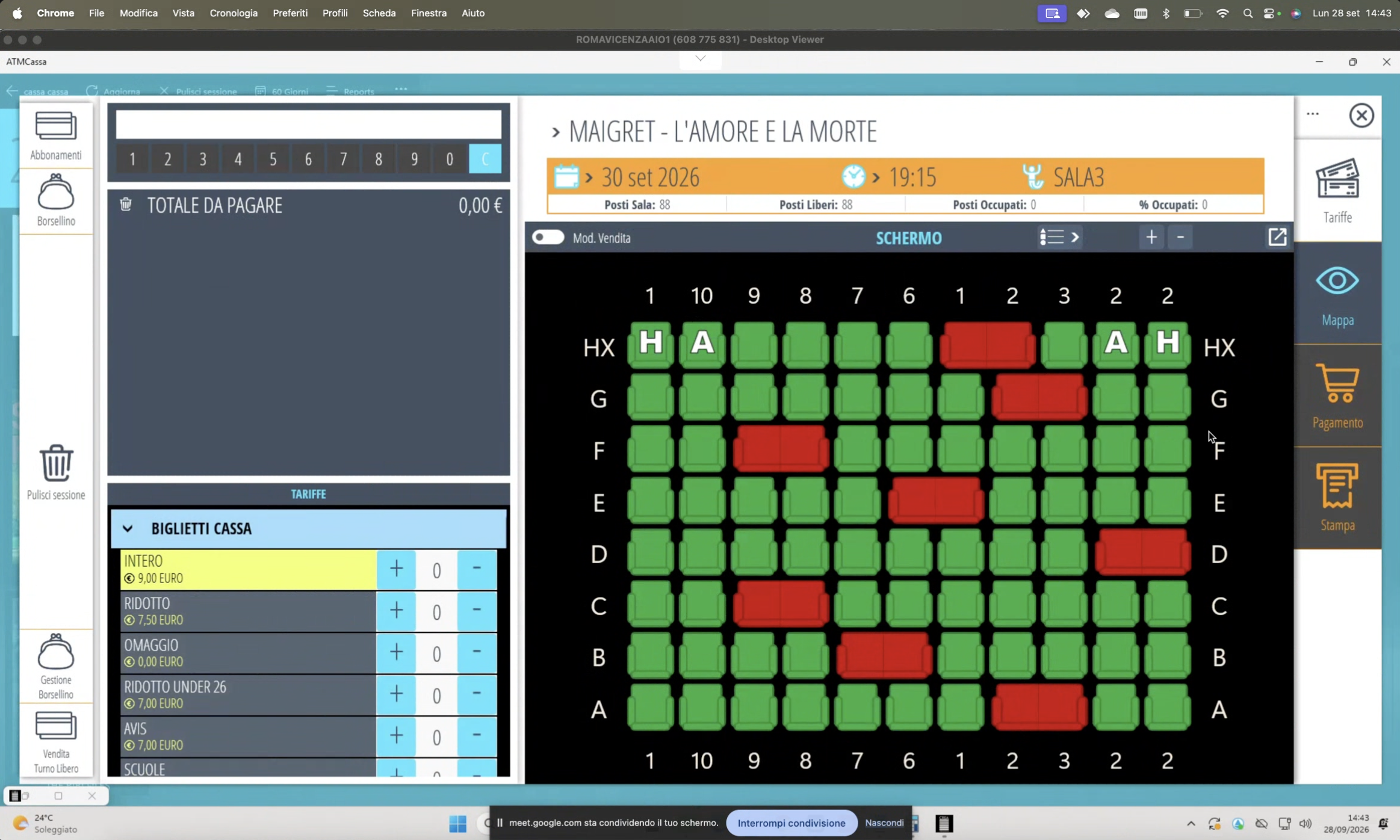This screenshot has height=840, width=1400.
Task: Clear the keypad with C button
Action: pyautogui.click(x=485, y=159)
